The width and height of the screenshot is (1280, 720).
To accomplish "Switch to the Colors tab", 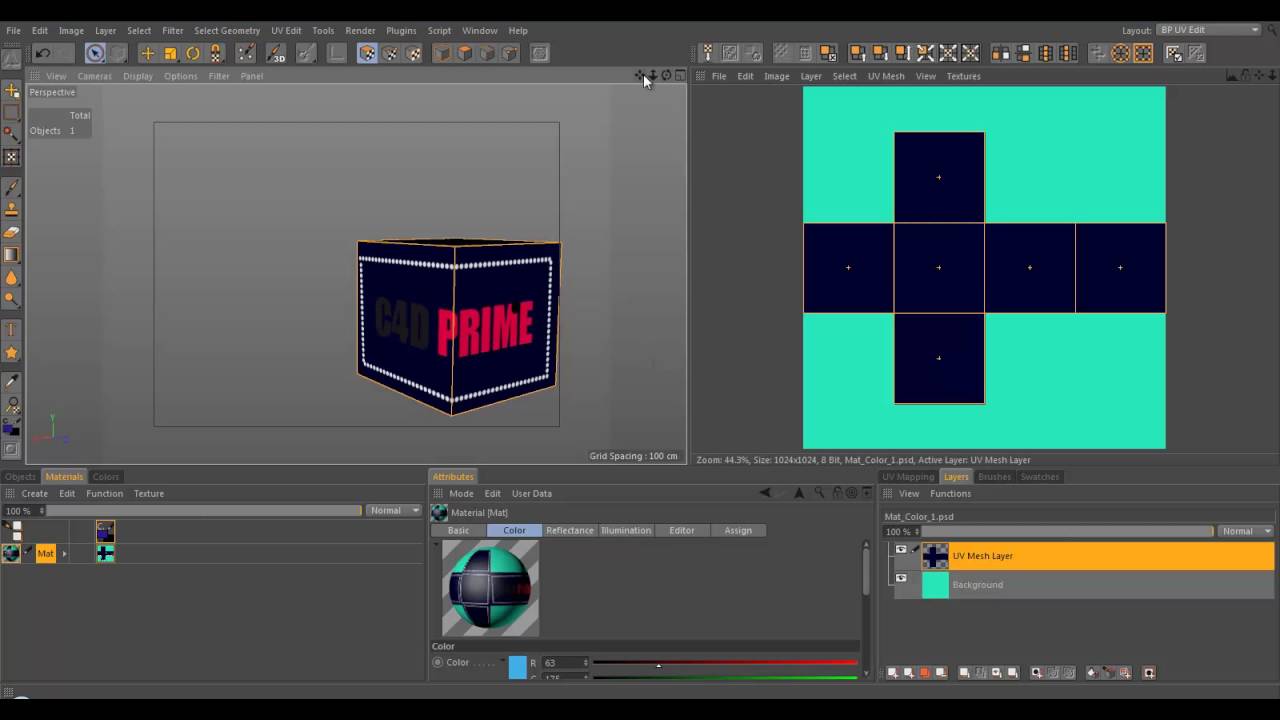I will [x=105, y=477].
